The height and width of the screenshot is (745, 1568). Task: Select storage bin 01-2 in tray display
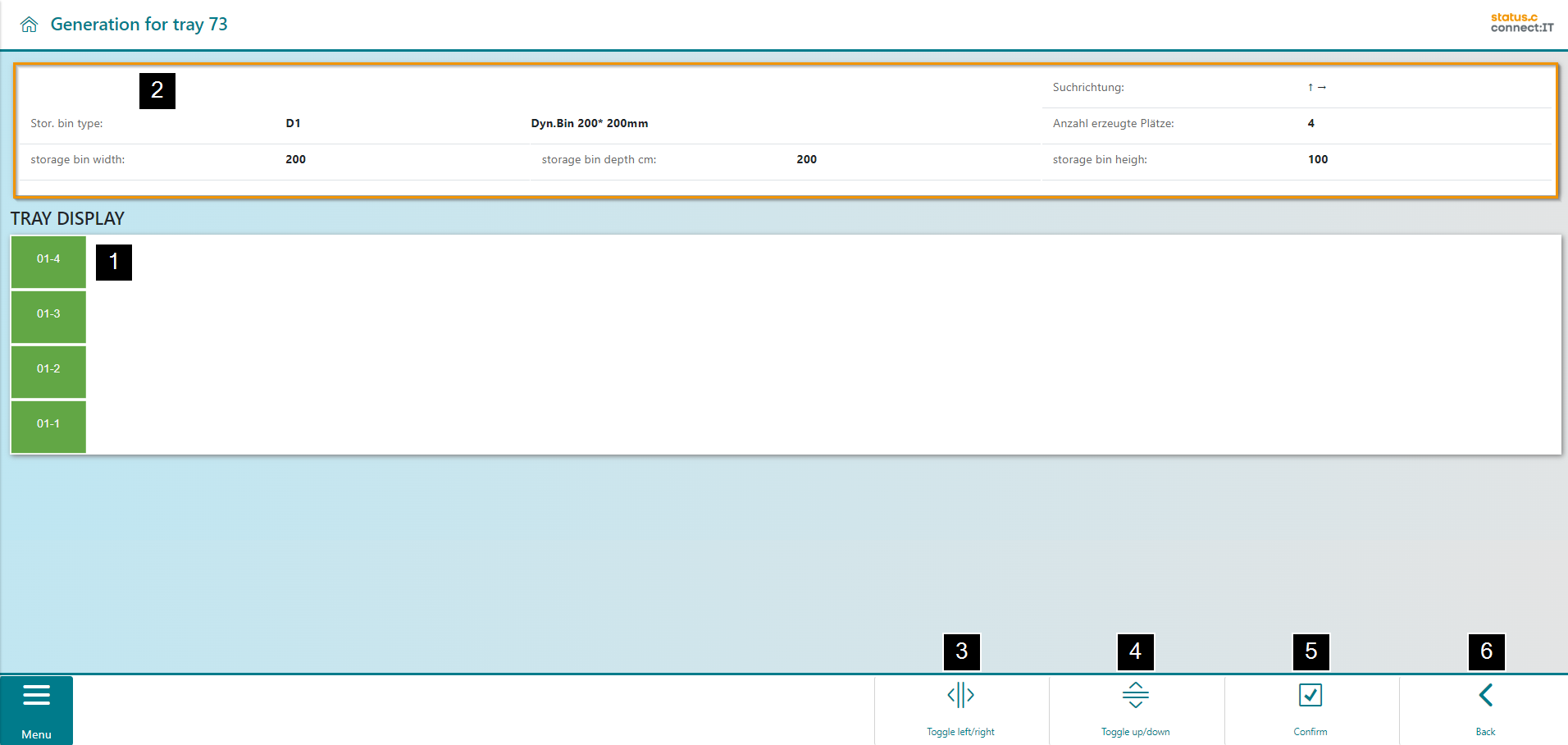click(x=48, y=371)
